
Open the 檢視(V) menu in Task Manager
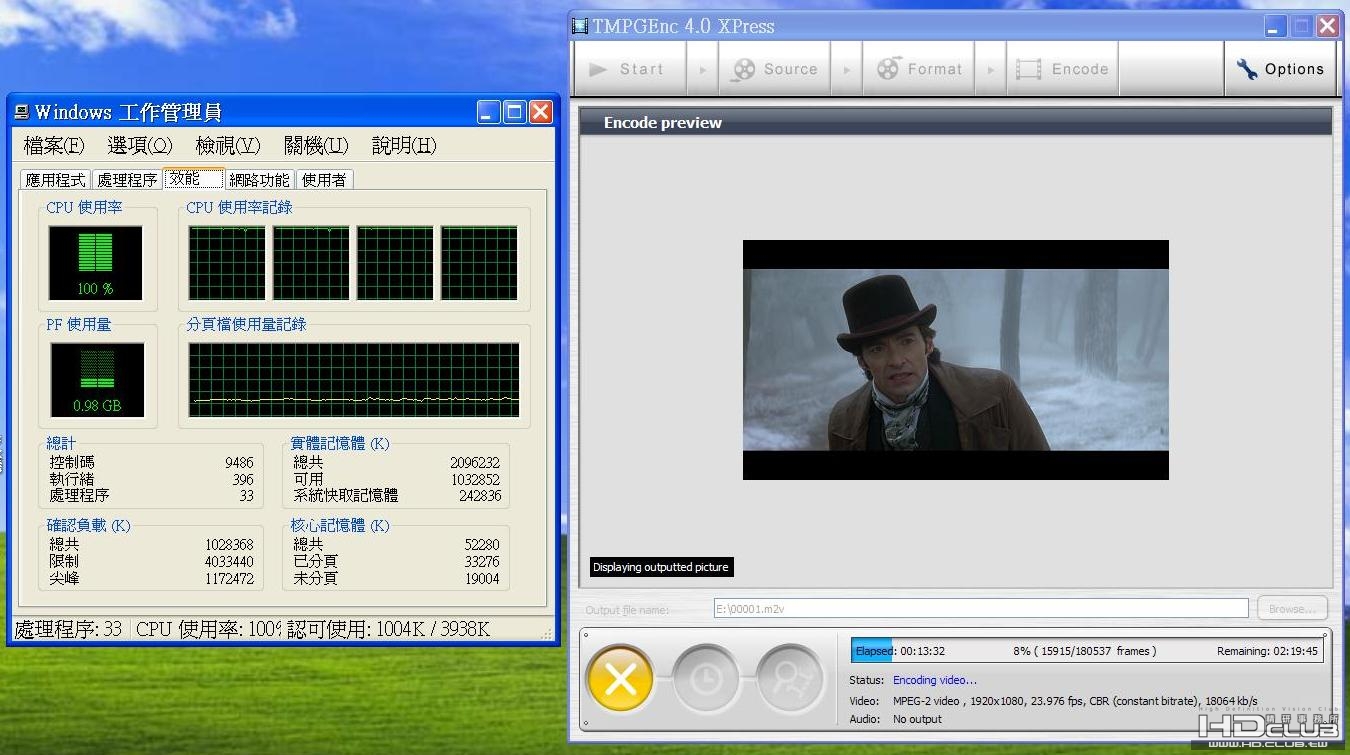click(228, 146)
